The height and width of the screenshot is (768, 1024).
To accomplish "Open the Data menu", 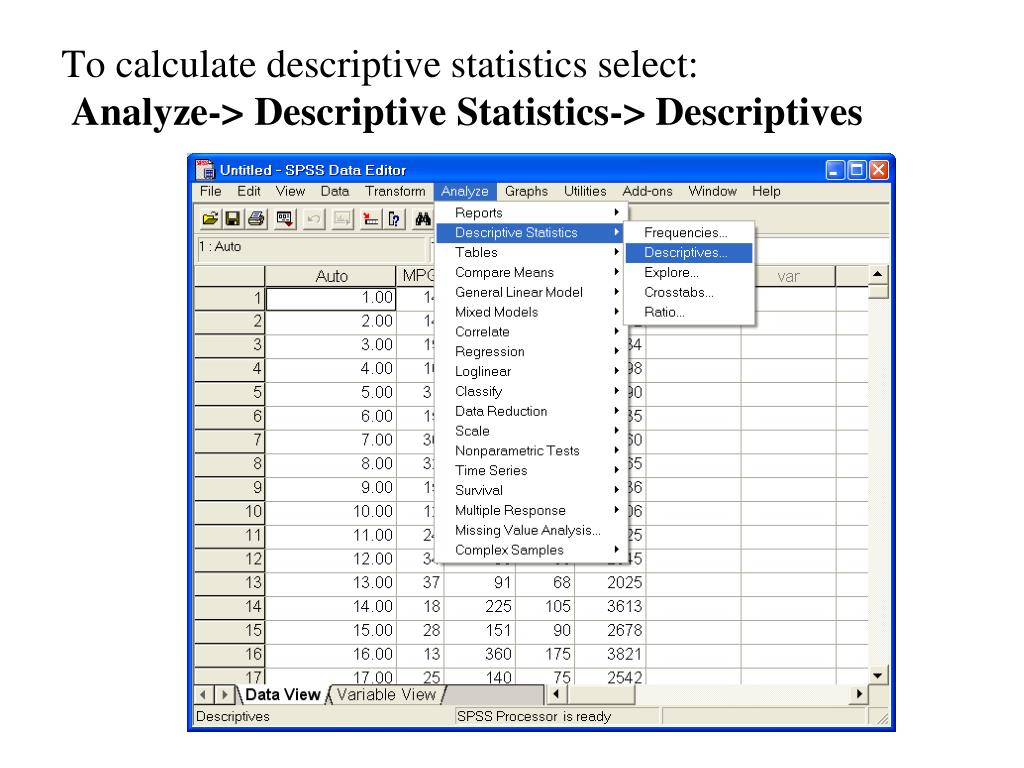I will (x=334, y=191).
